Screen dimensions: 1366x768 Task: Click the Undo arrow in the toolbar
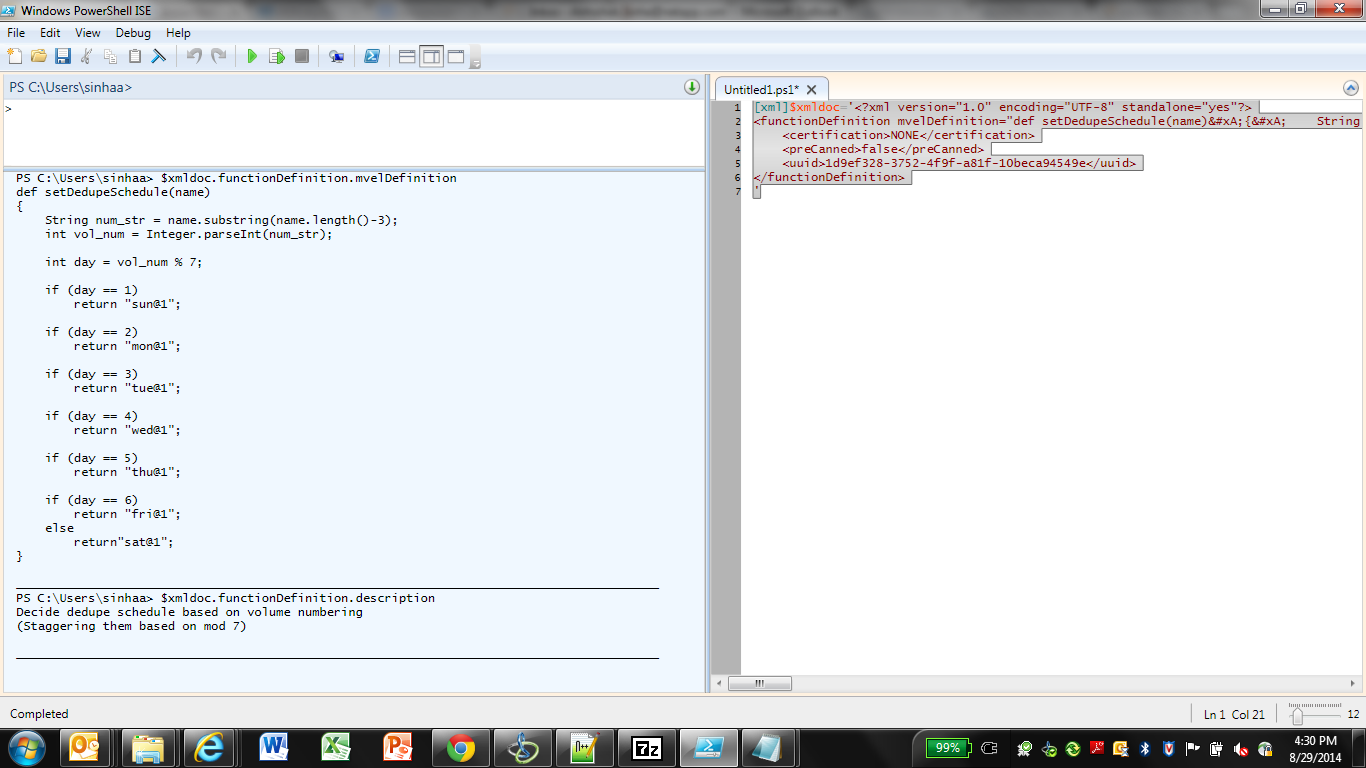(x=194, y=56)
